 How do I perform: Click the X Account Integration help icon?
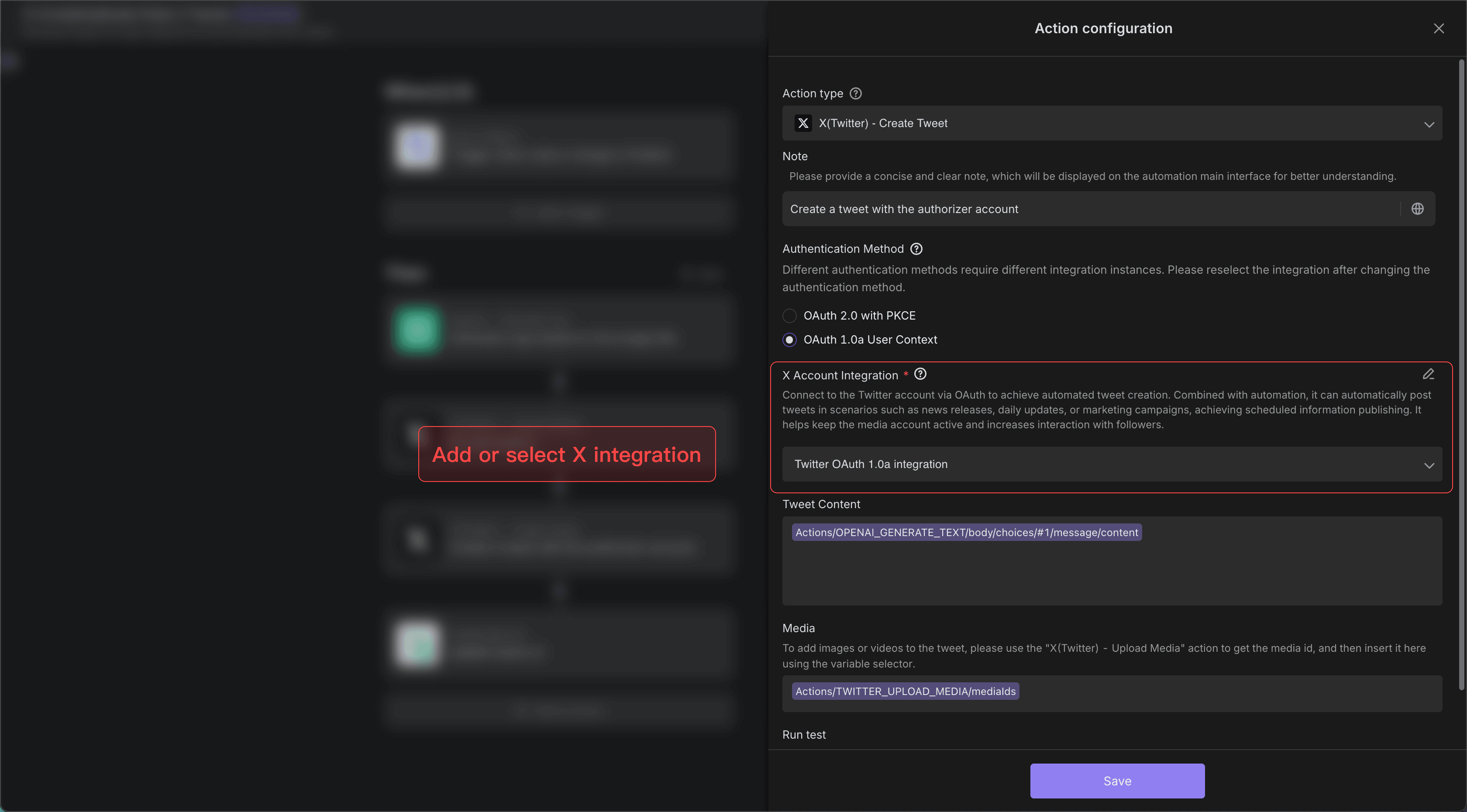coord(920,374)
